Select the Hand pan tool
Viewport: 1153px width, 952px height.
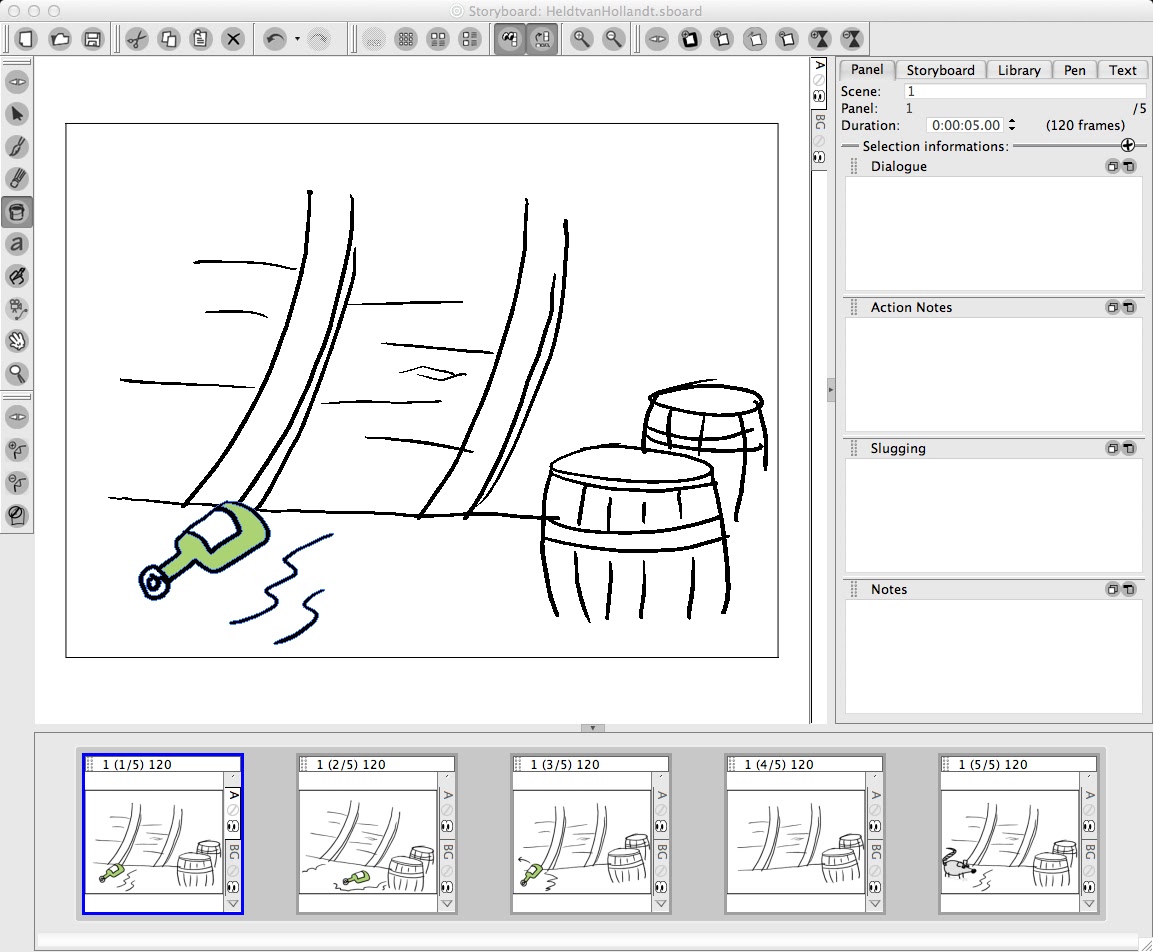[x=18, y=341]
